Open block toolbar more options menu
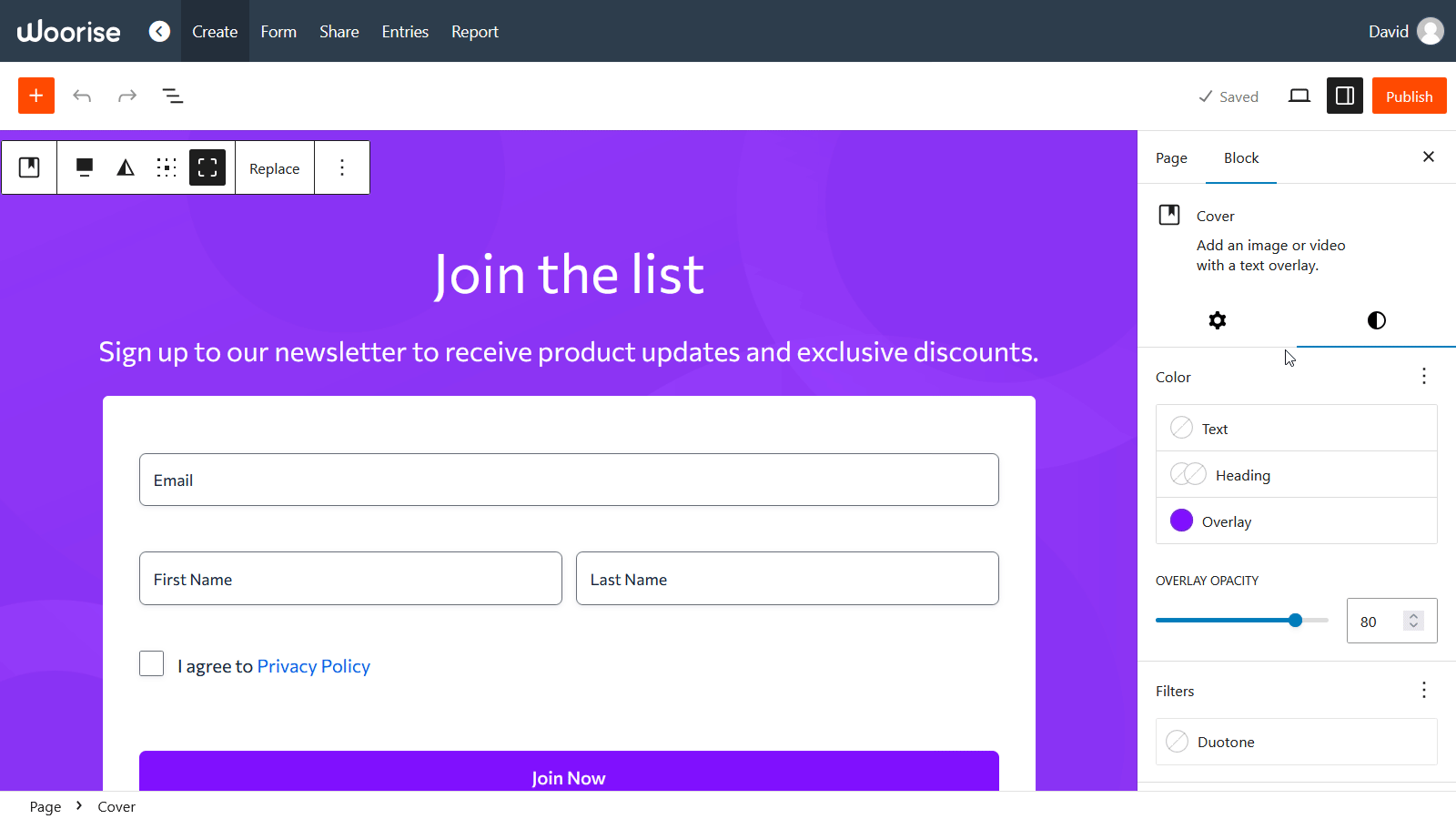The image size is (1456, 819). 342,167
